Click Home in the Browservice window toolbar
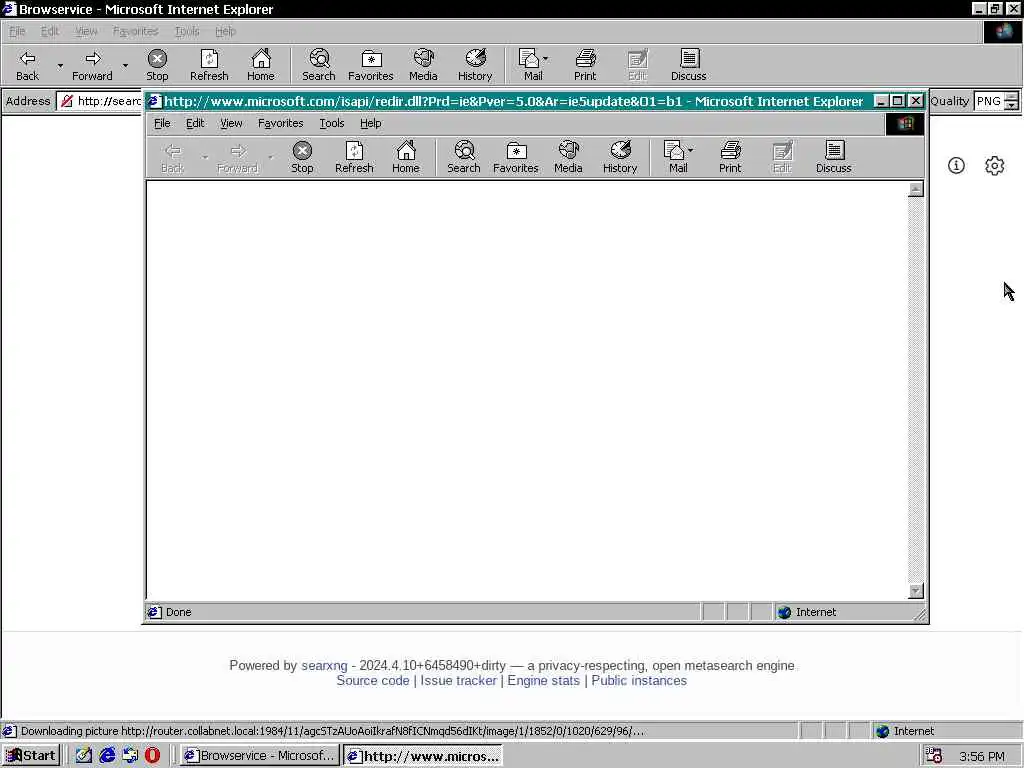1024x768 pixels. 261,65
